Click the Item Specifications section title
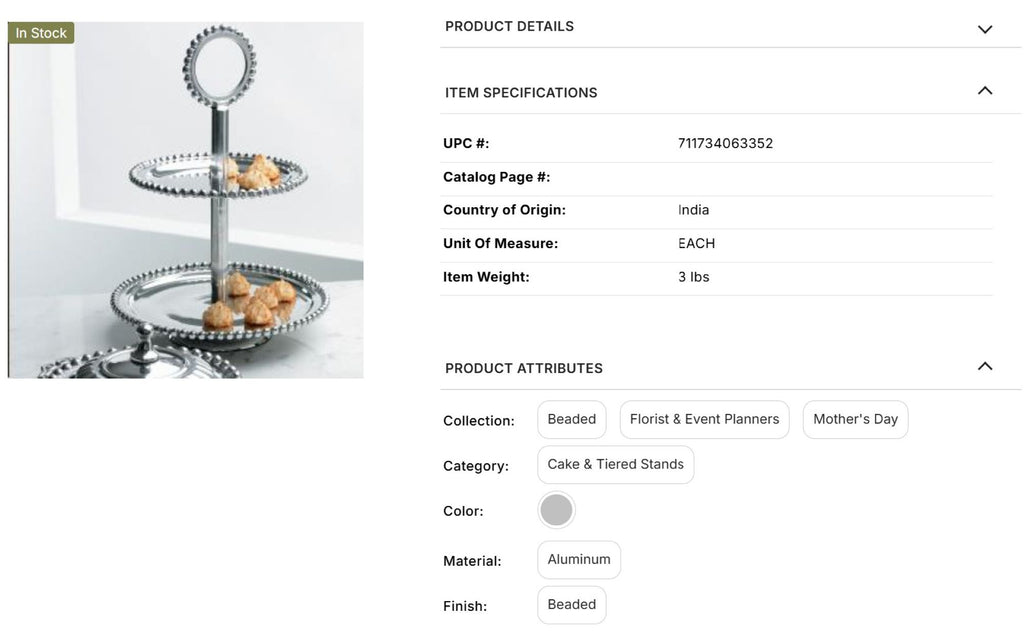The width and height of the screenshot is (1024, 639). tap(521, 93)
